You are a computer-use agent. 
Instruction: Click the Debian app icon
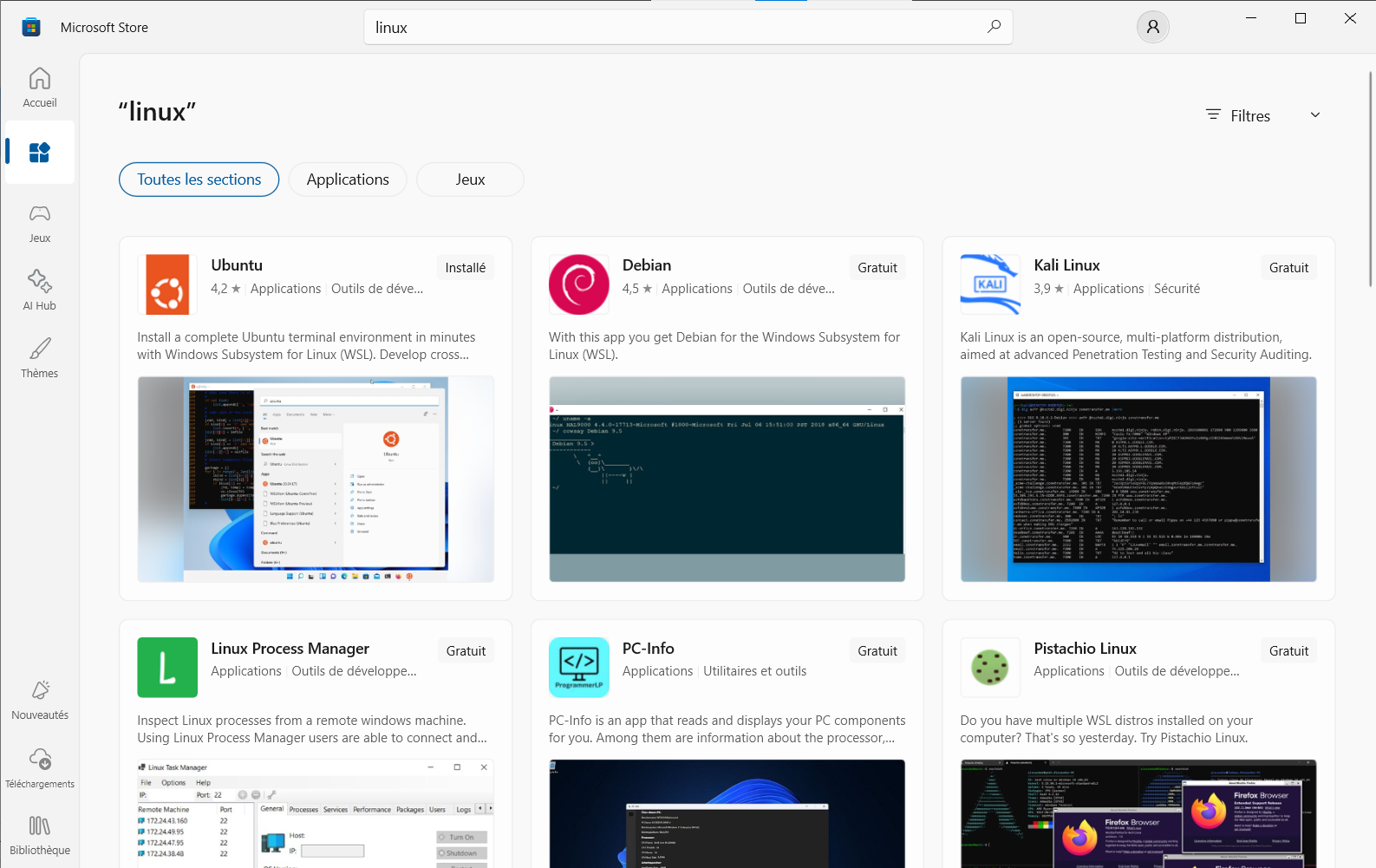579,284
